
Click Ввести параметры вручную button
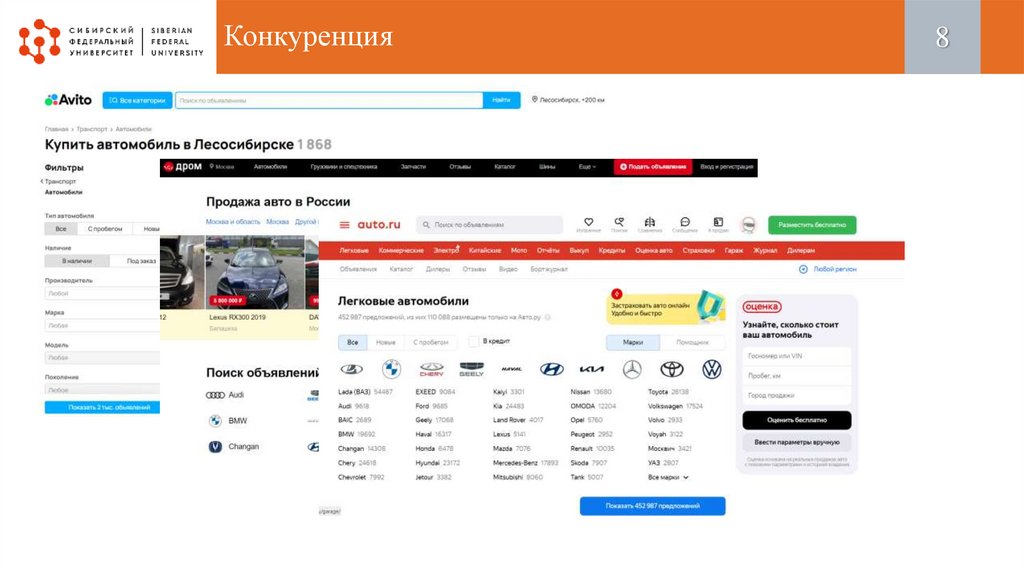tap(797, 442)
